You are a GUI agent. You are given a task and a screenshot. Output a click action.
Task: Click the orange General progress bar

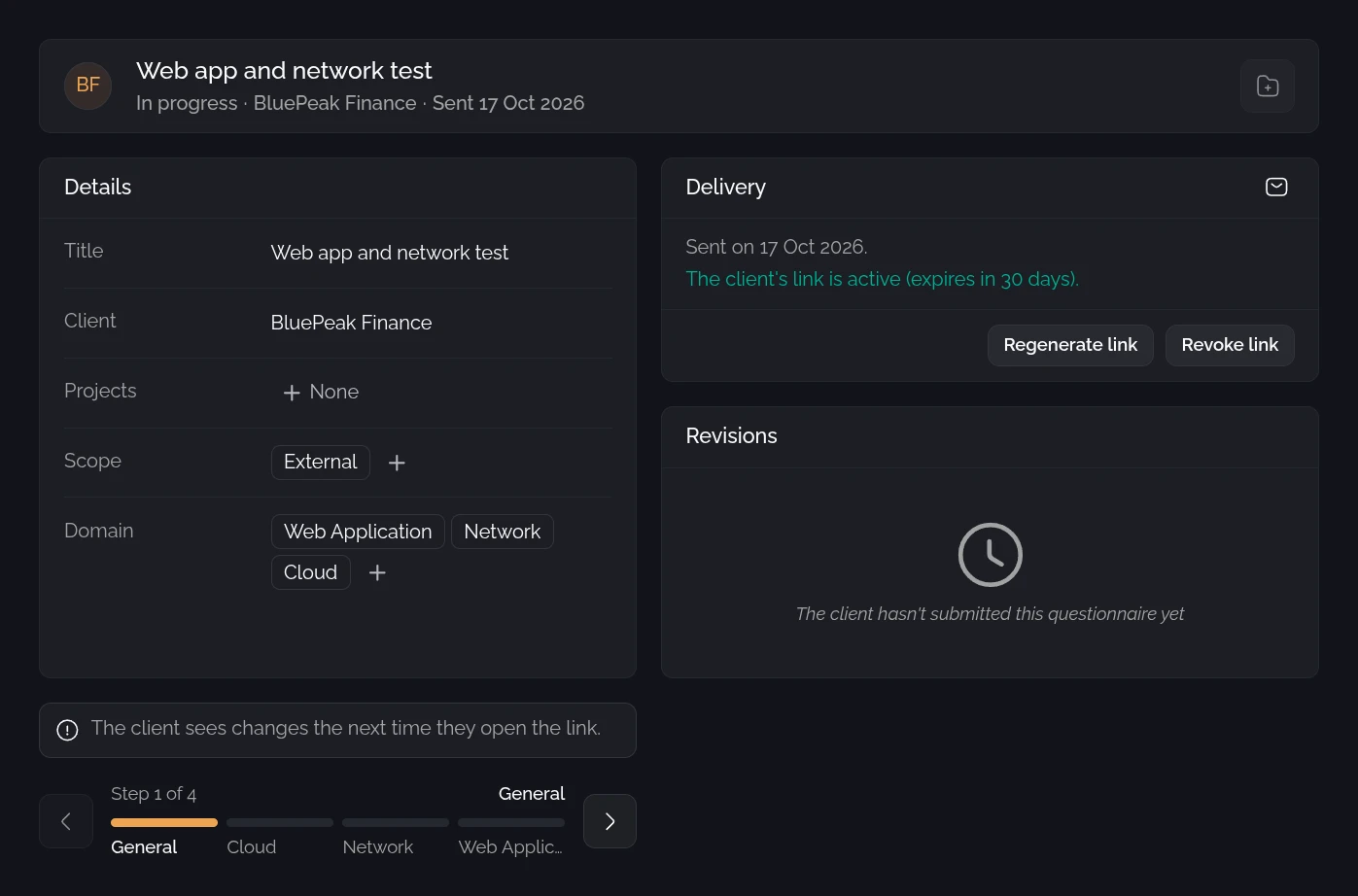coord(164,822)
